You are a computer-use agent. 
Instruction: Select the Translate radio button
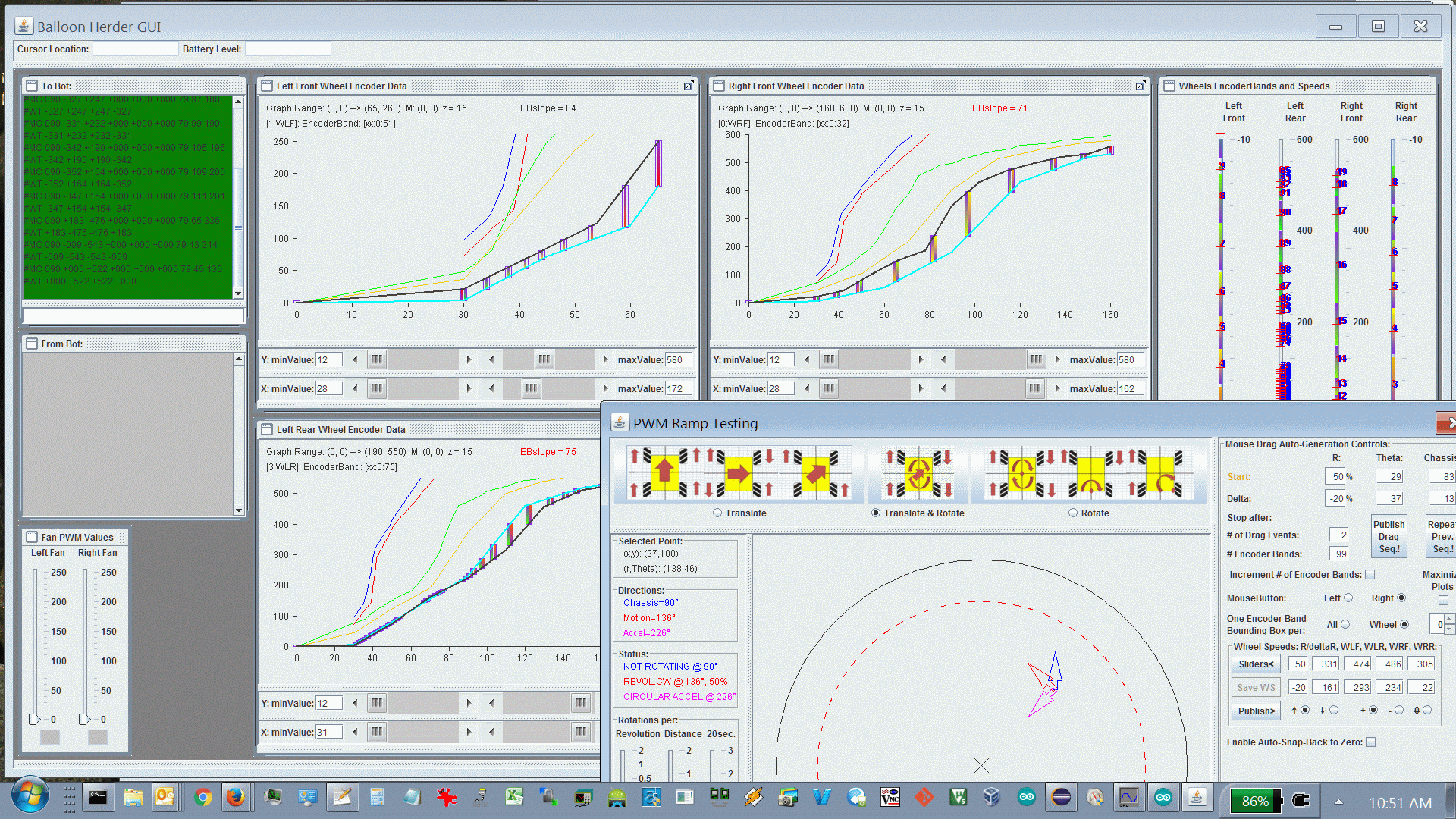click(717, 513)
